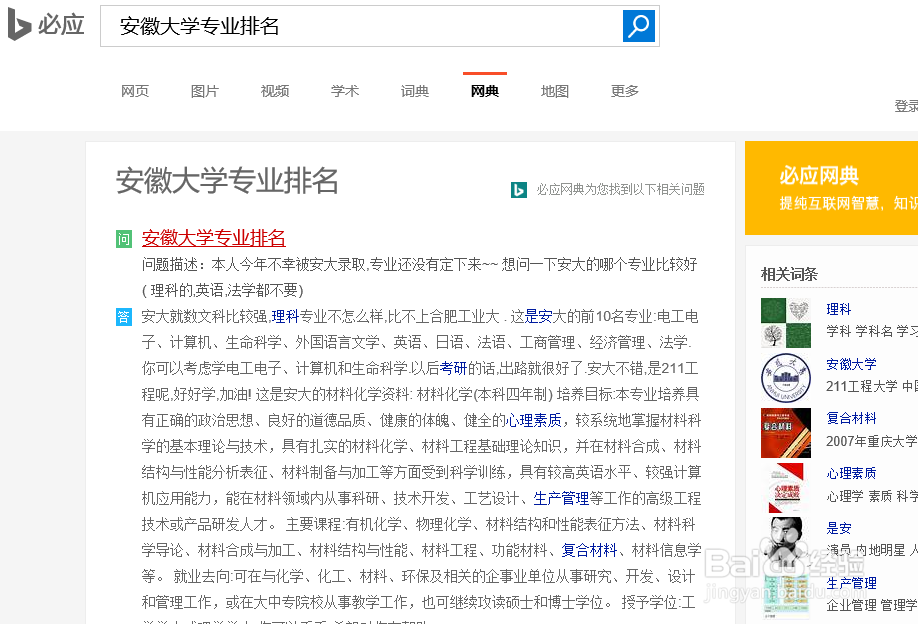
Task: Follow the 理科 link in the answer text
Action: pyautogui.click(x=285, y=317)
